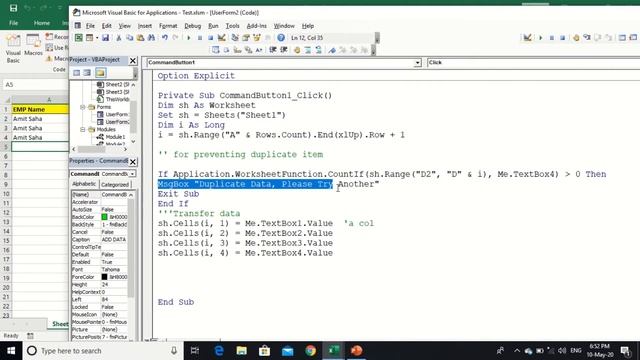
Task: Open the Add-Ins menu
Action: (x=256, y=26)
